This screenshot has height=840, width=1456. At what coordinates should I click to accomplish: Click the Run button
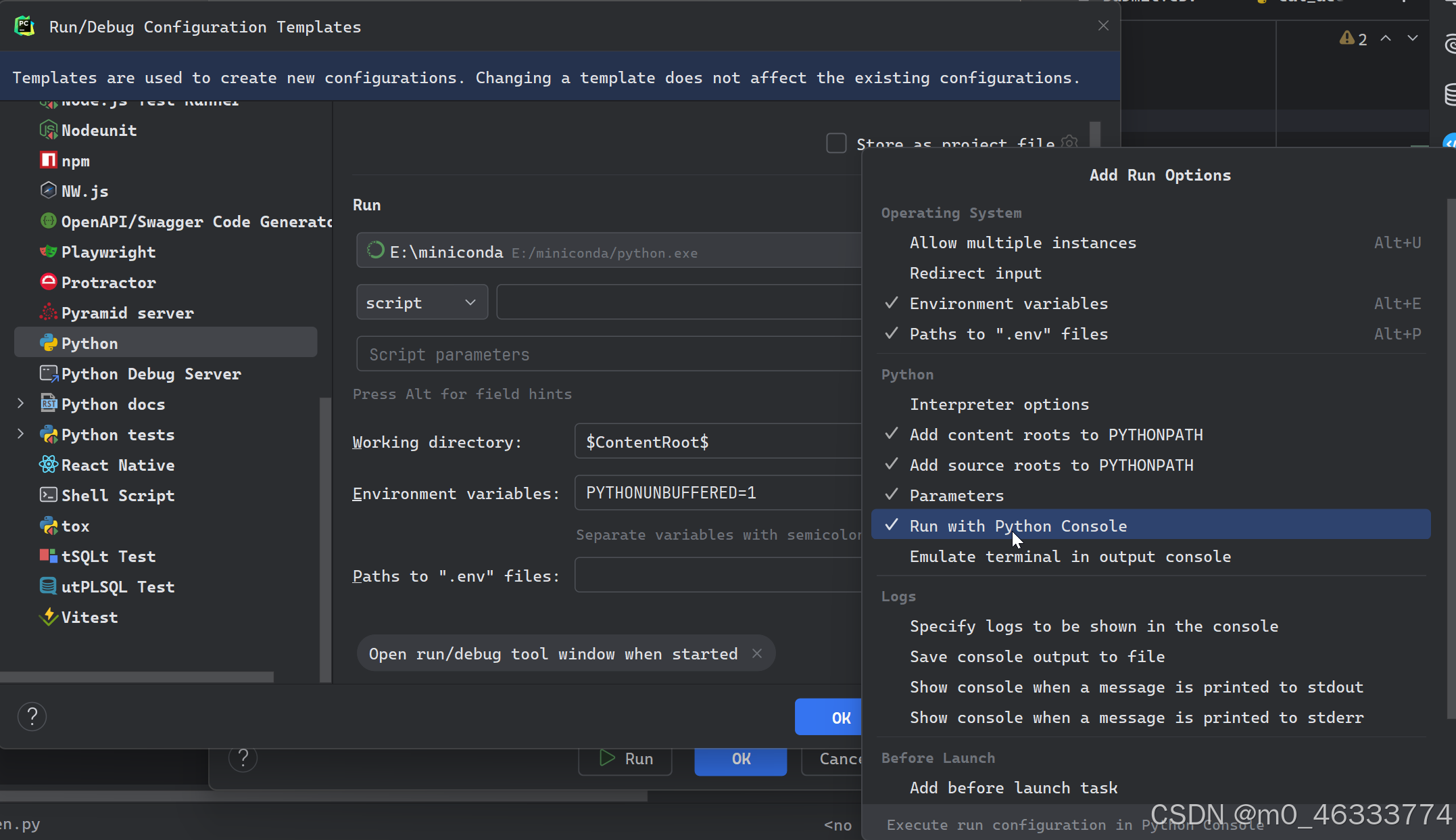coord(625,759)
